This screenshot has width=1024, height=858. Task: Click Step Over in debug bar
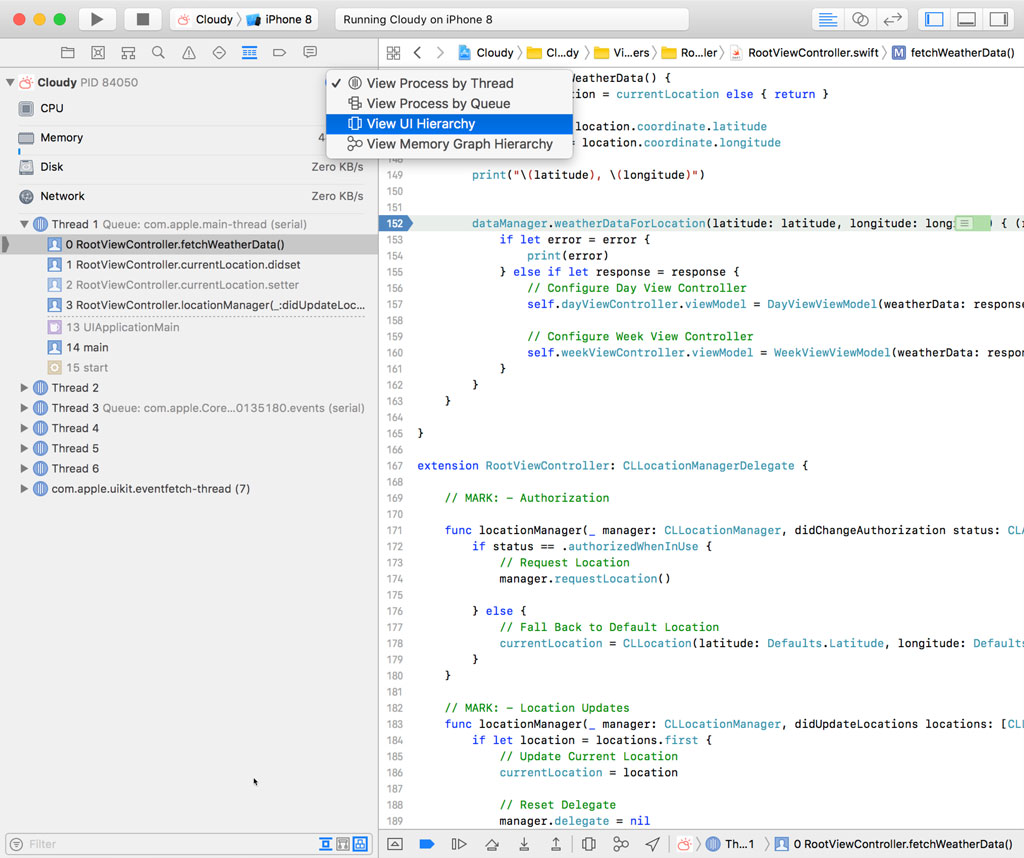click(491, 844)
